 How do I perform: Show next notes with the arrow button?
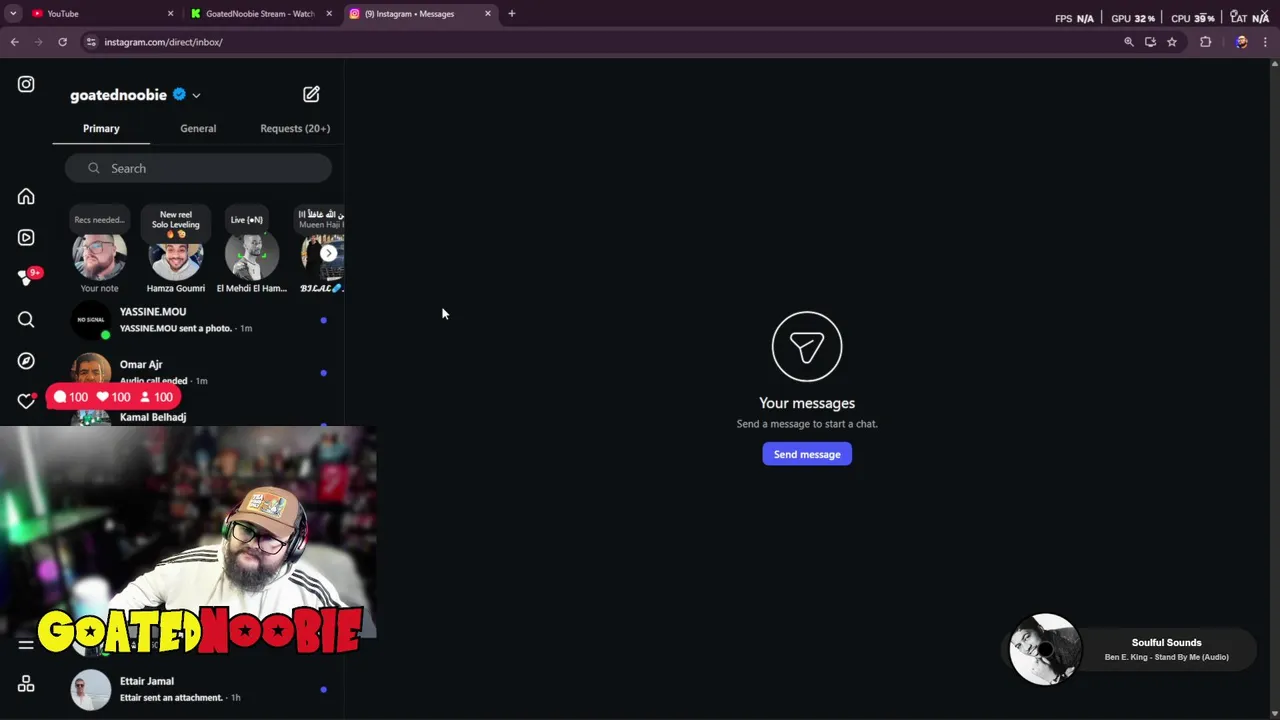(x=328, y=253)
